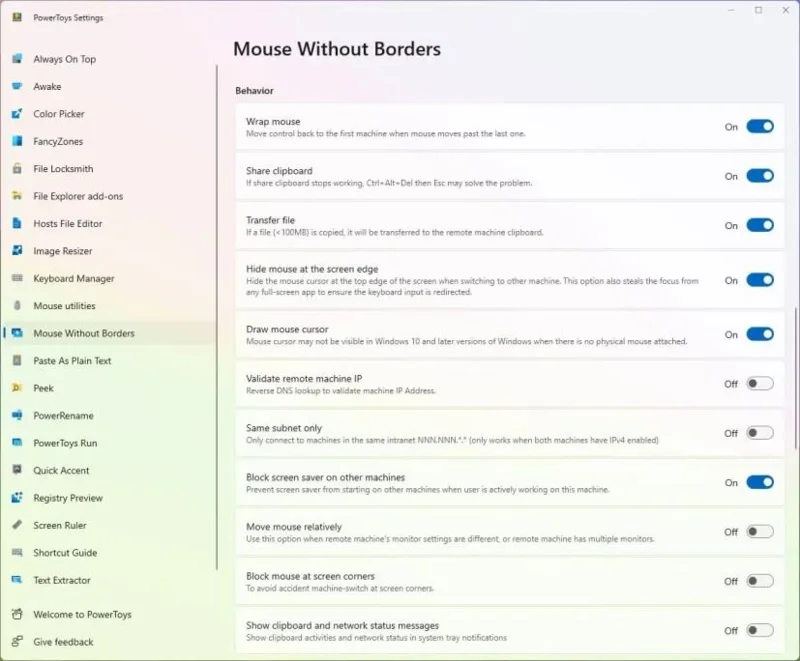Click the Mouse Without Borders sidebar icon
This screenshot has height=661, width=800.
click(17, 333)
